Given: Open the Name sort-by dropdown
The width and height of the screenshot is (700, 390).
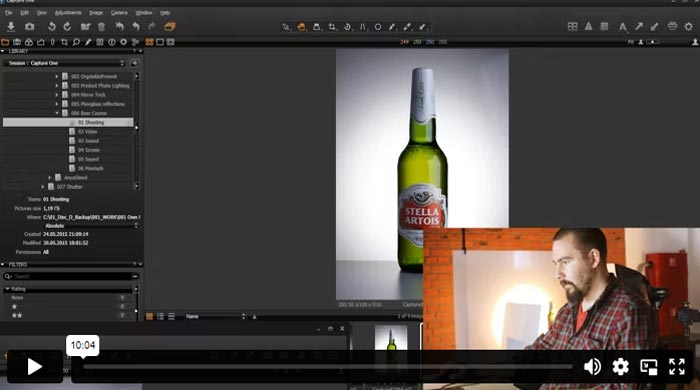Looking at the screenshot, I should point(215,316).
